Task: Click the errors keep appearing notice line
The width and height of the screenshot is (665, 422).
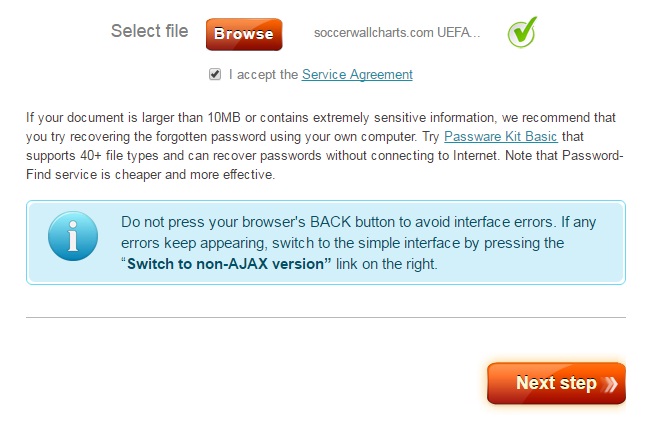Action: click(x=343, y=243)
